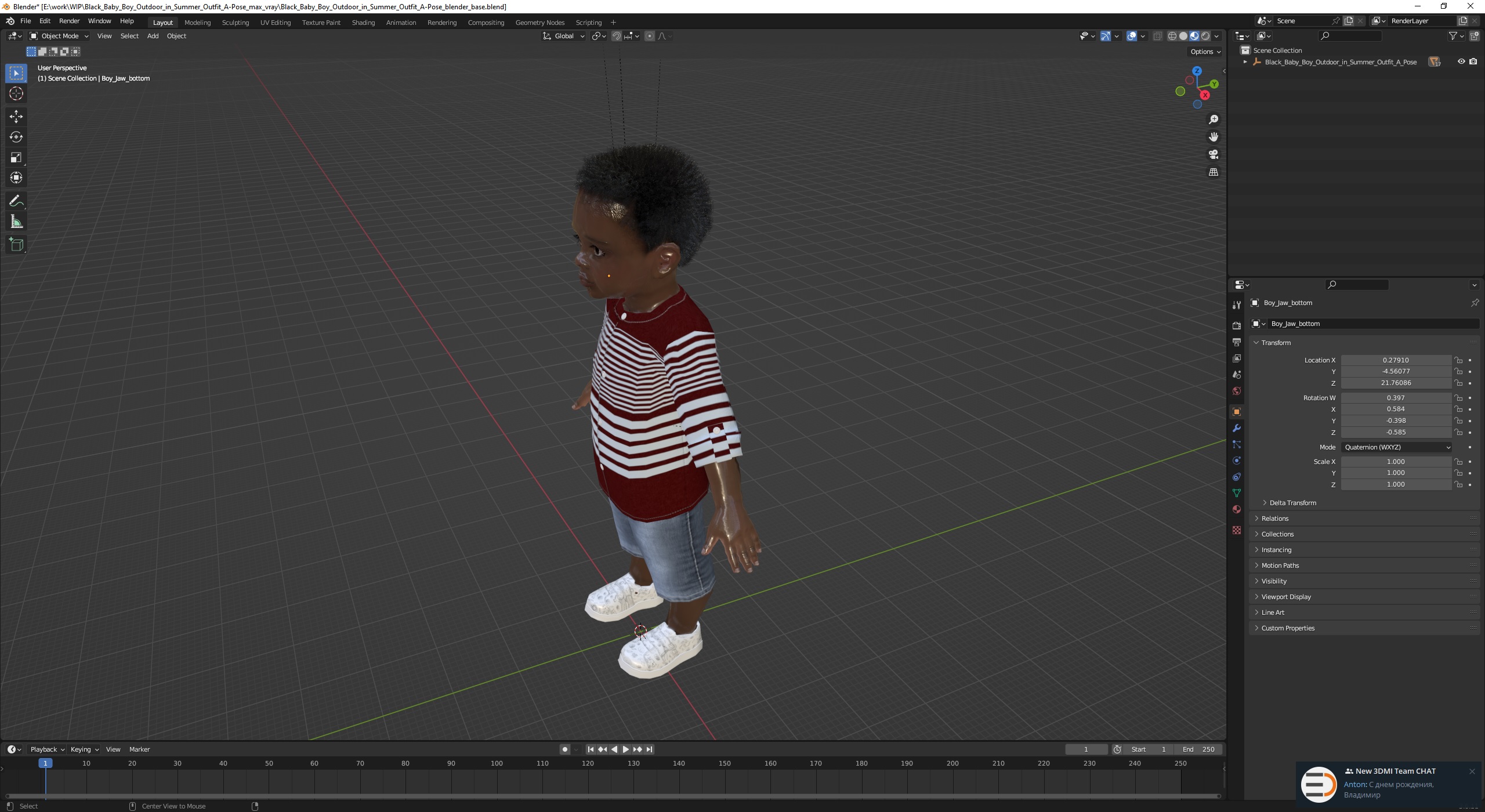Viewport: 1485px width, 812px height.
Task: Switch perspective/orthographic grid icon
Action: tap(1214, 172)
